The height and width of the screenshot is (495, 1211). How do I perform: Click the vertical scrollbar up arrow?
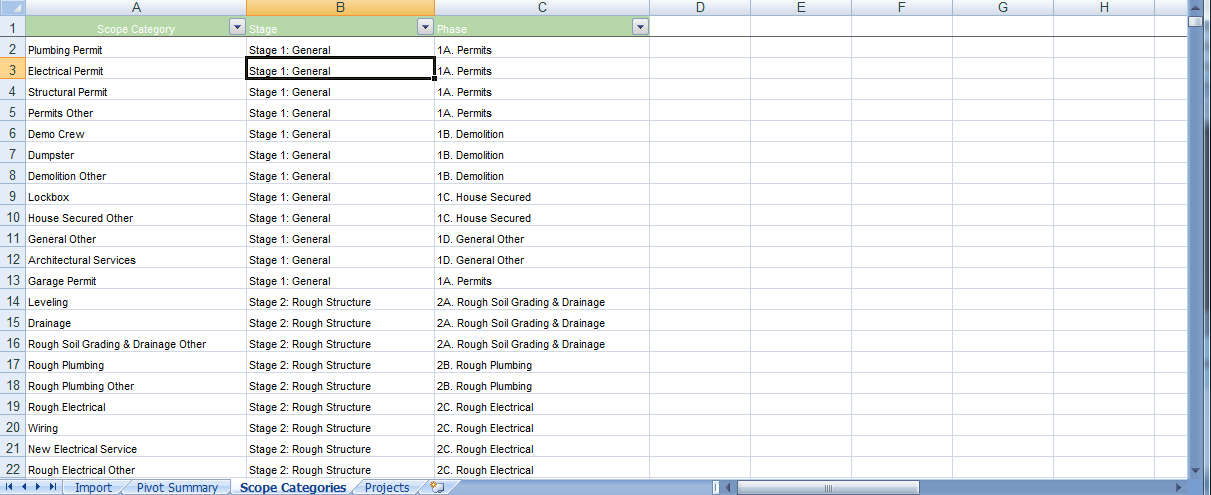[x=1195, y=7]
